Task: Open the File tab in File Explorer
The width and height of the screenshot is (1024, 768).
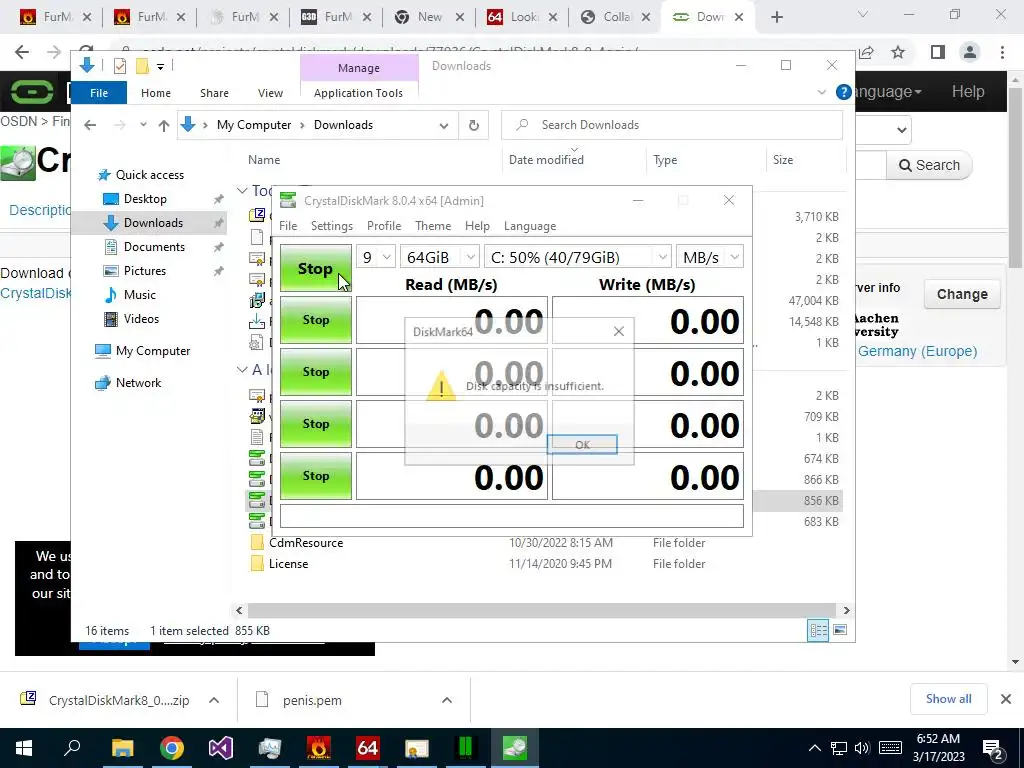Action: 99,93
